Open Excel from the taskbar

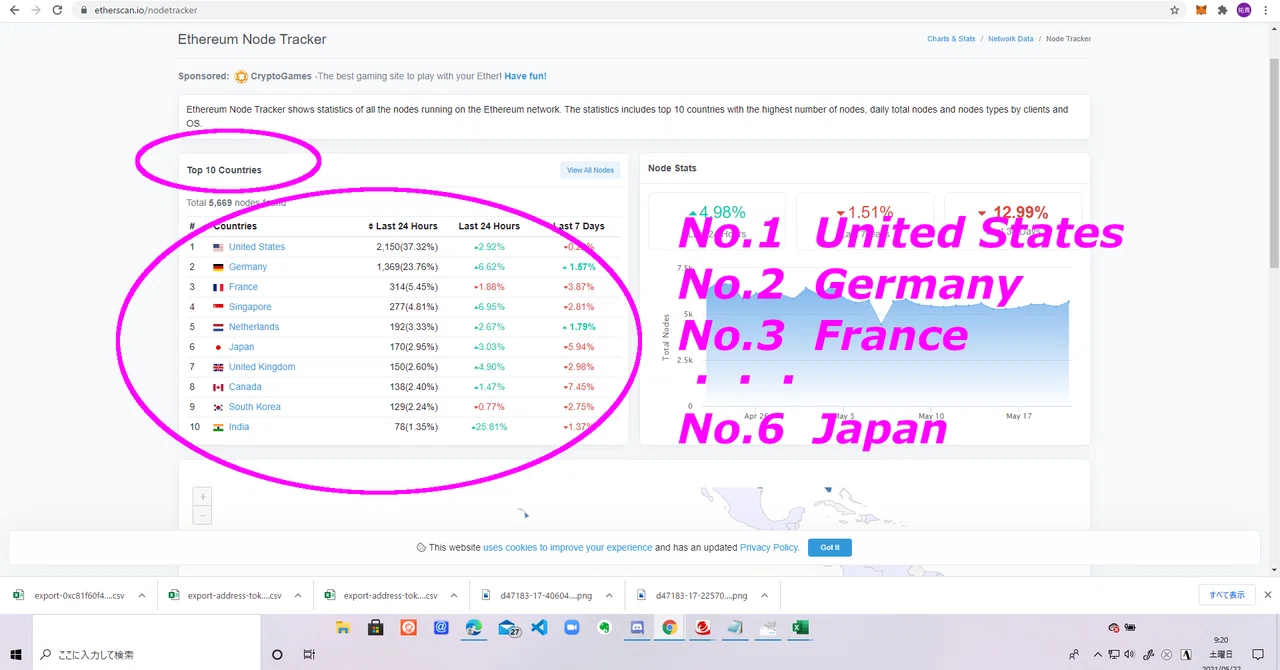pyautogui.click(x=800, y=628)
